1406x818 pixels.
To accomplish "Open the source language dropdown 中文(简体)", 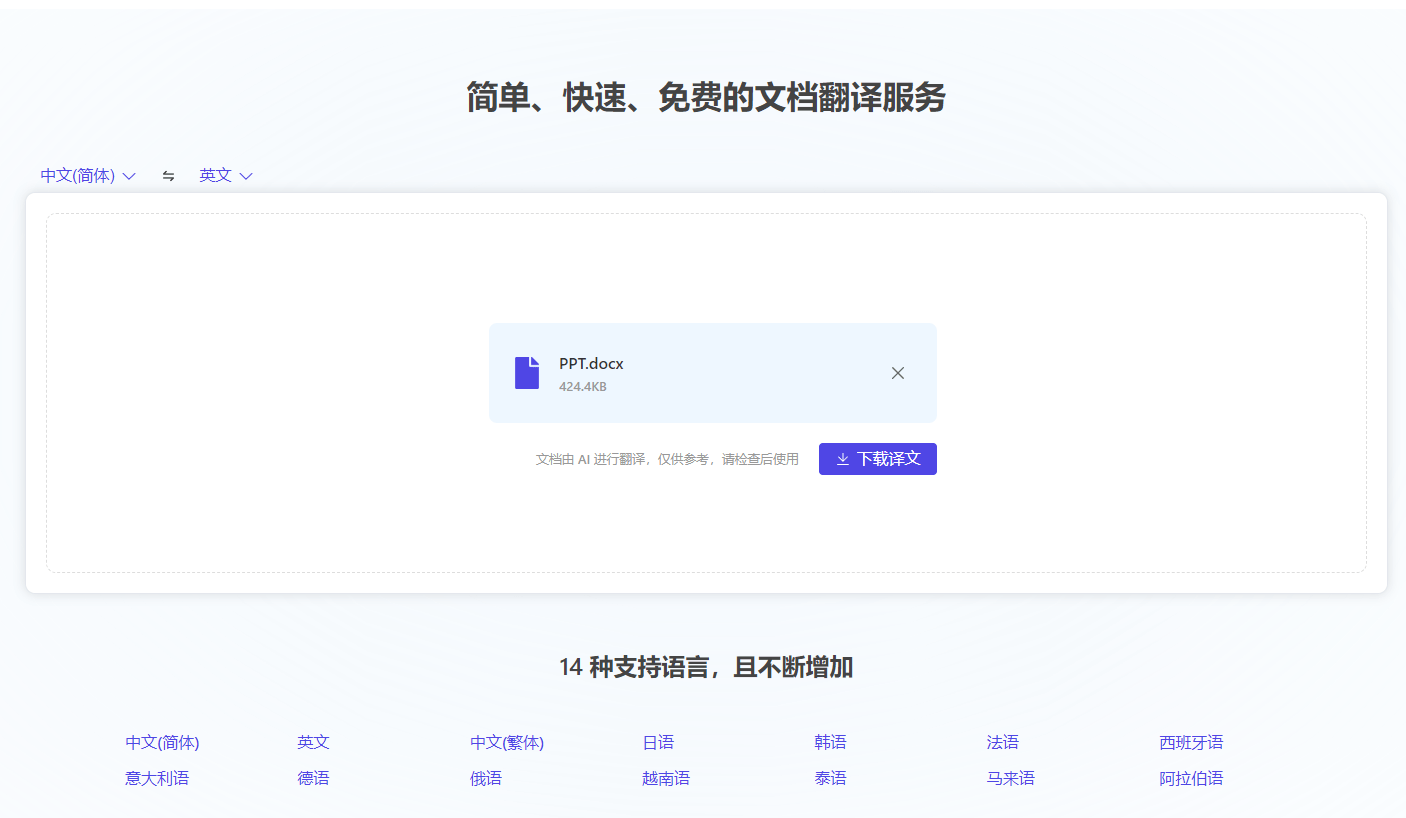I will coord(78,174).
